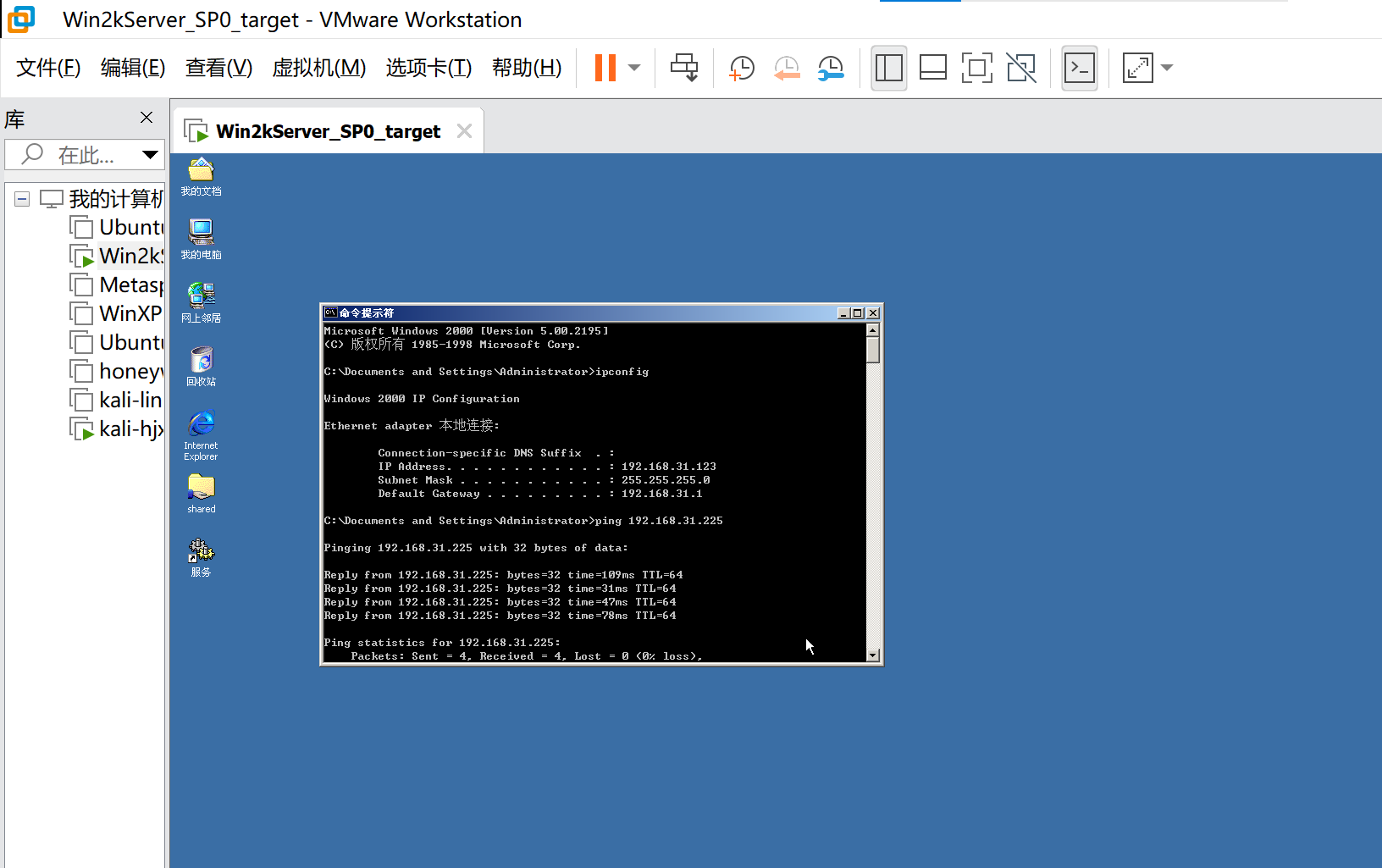Click the ipconfig command line text

[486, 372]
